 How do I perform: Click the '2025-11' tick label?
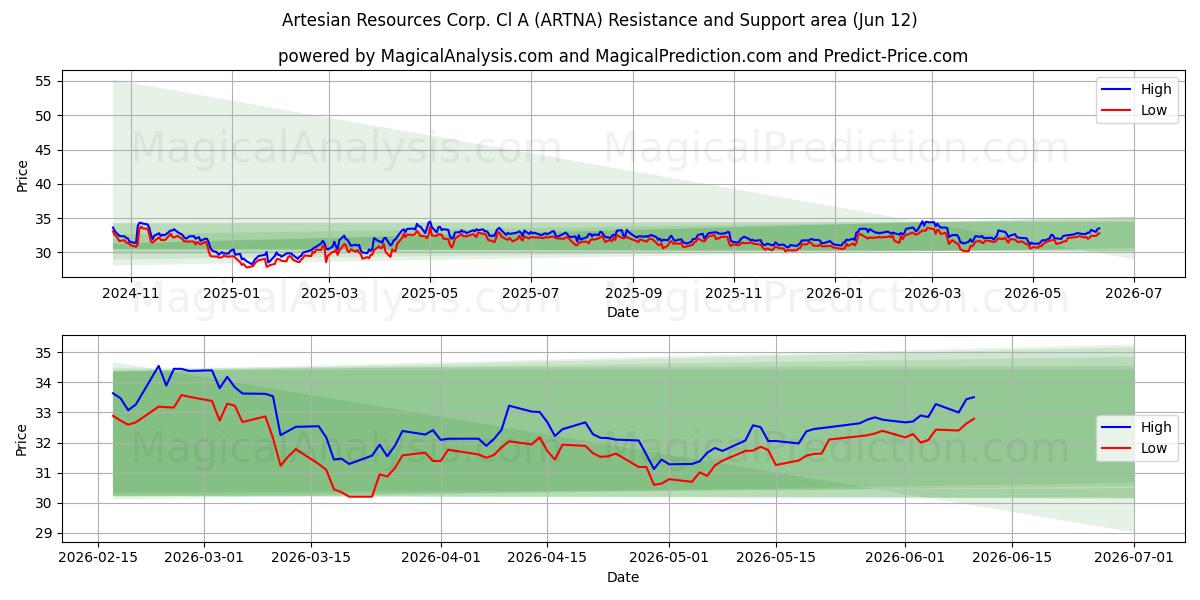(x=733, y=292)
